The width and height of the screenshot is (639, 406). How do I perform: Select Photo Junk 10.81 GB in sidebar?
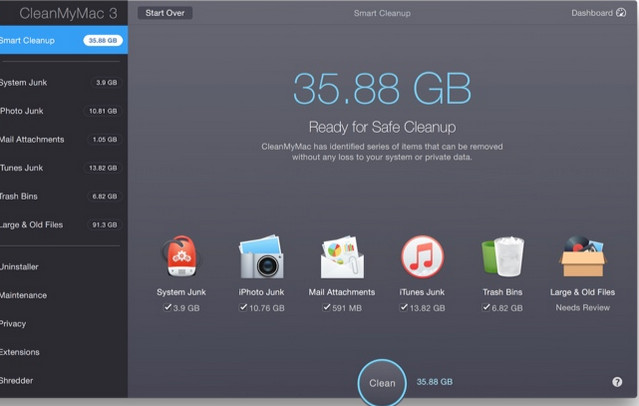[x=60, y=111]
